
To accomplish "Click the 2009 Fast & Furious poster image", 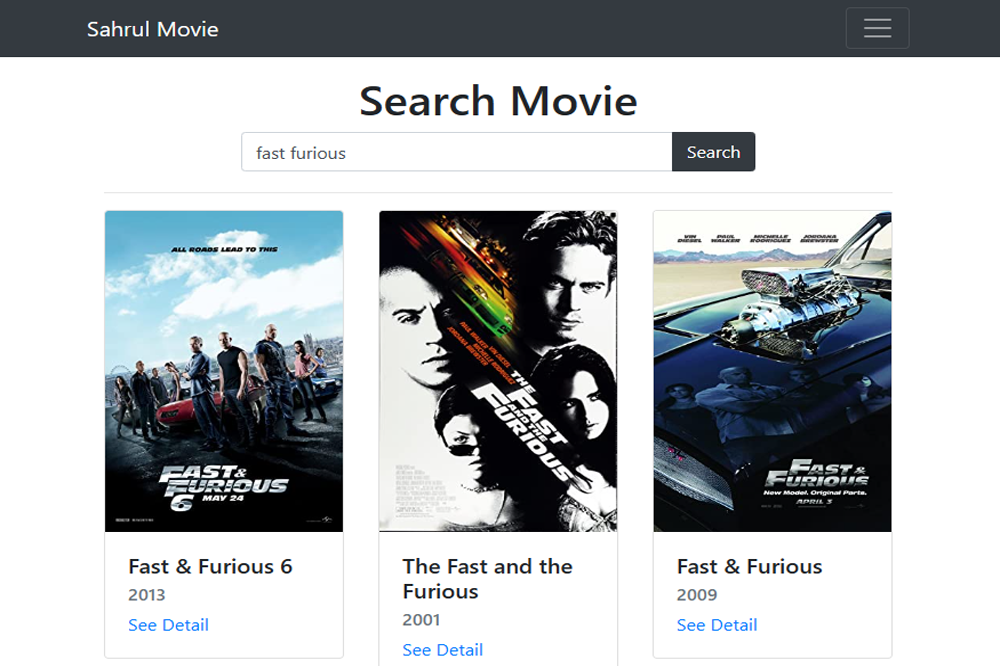I will [x=772, y=370].
